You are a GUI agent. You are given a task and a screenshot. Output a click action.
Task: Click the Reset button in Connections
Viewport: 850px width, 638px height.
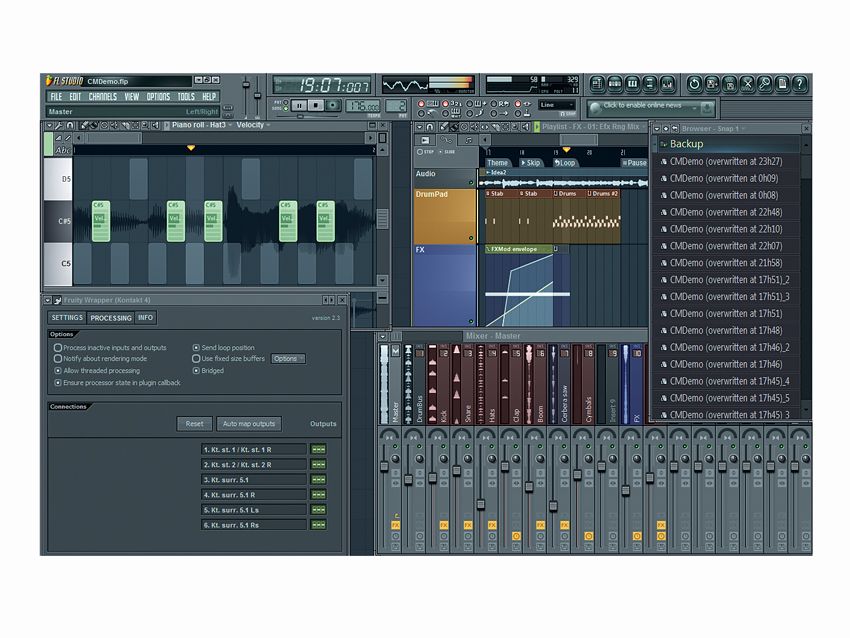click(x=194, y=424)
